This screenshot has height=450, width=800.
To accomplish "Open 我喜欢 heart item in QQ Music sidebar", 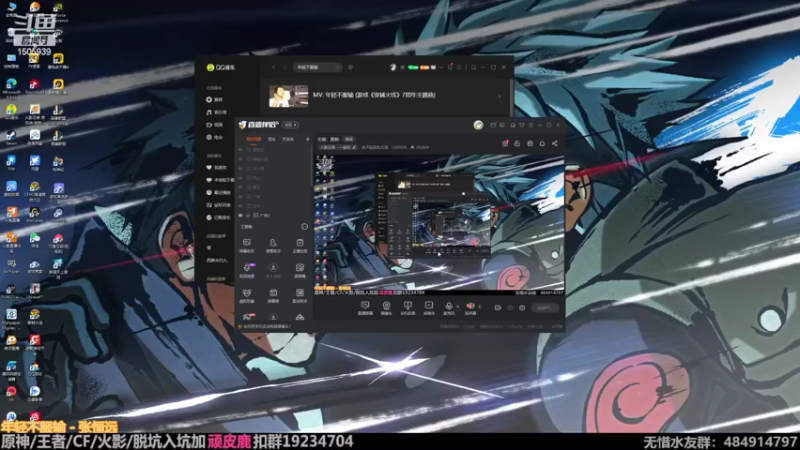I will (216, 167).
